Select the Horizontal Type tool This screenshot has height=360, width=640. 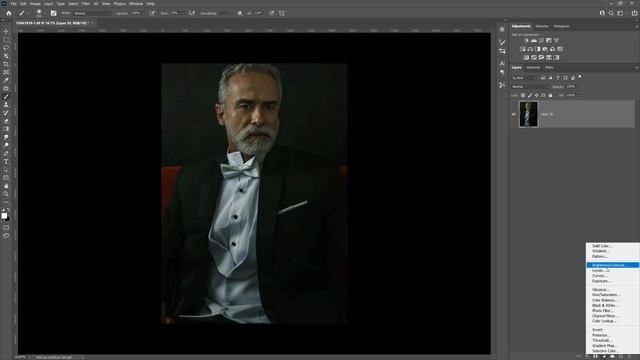(x=6, y=162)
